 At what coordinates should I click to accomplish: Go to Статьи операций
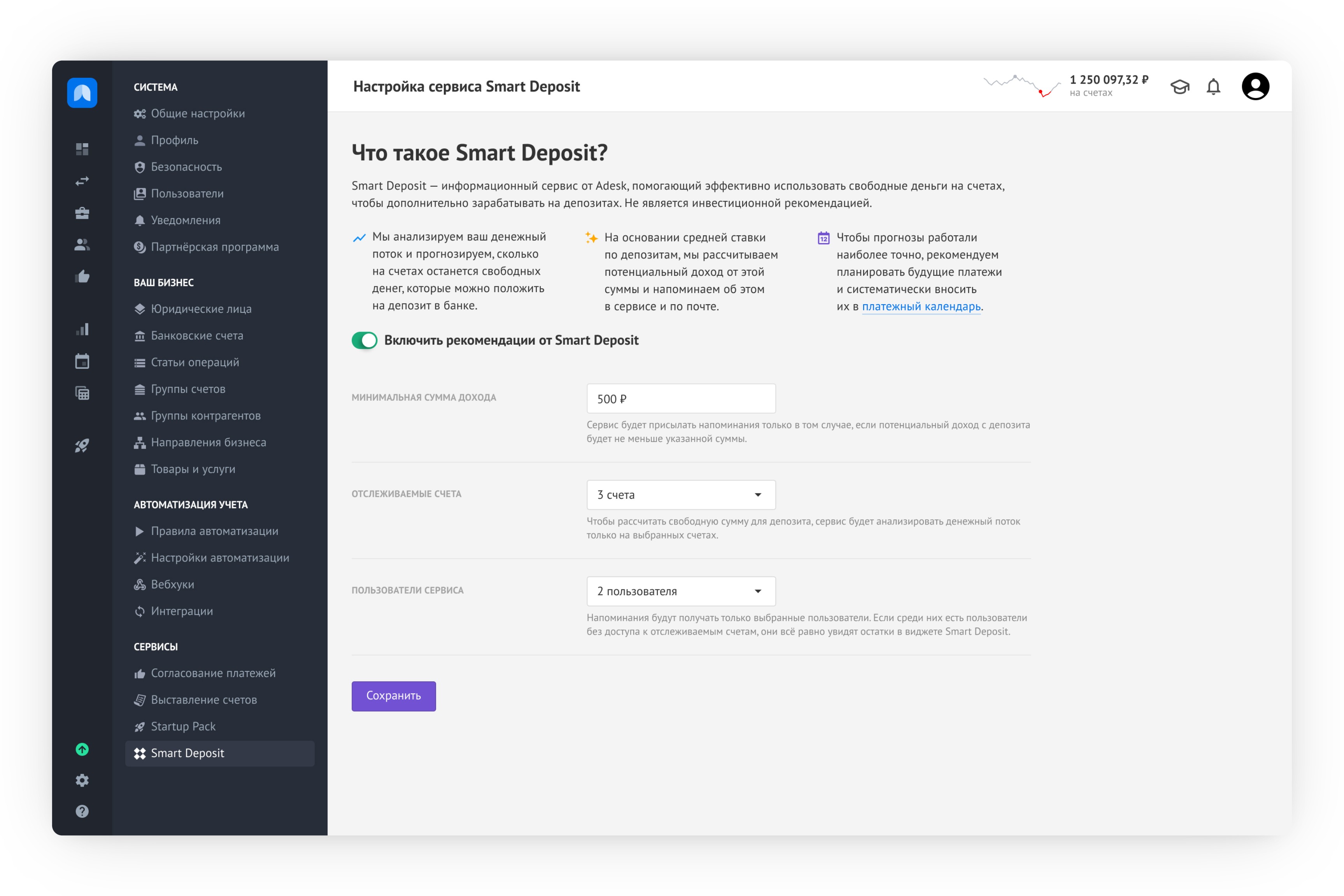219,363
